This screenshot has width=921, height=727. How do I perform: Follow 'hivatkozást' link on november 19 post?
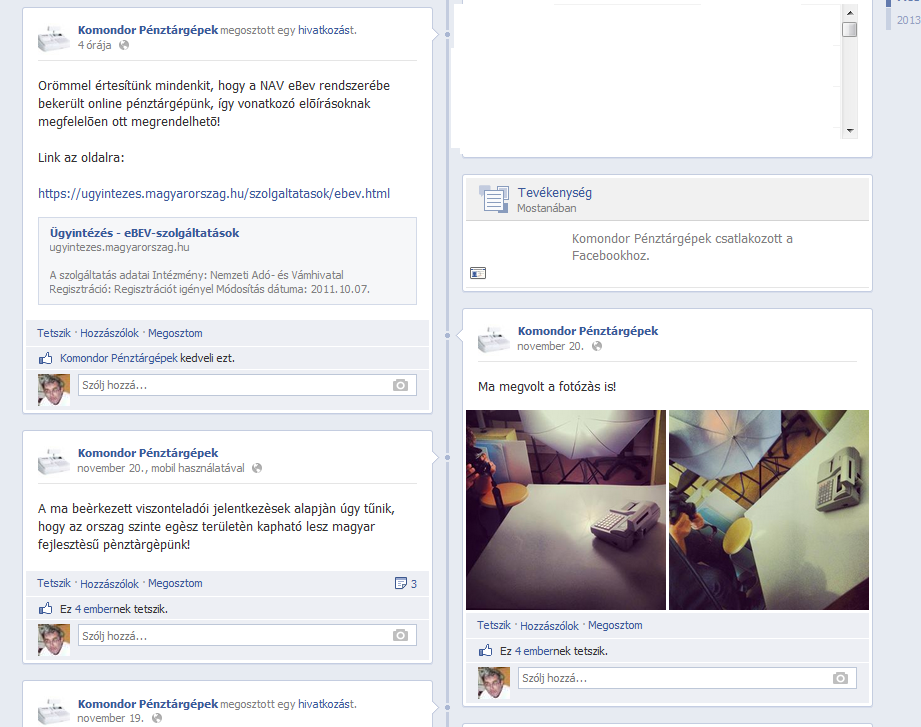point(327,704)
